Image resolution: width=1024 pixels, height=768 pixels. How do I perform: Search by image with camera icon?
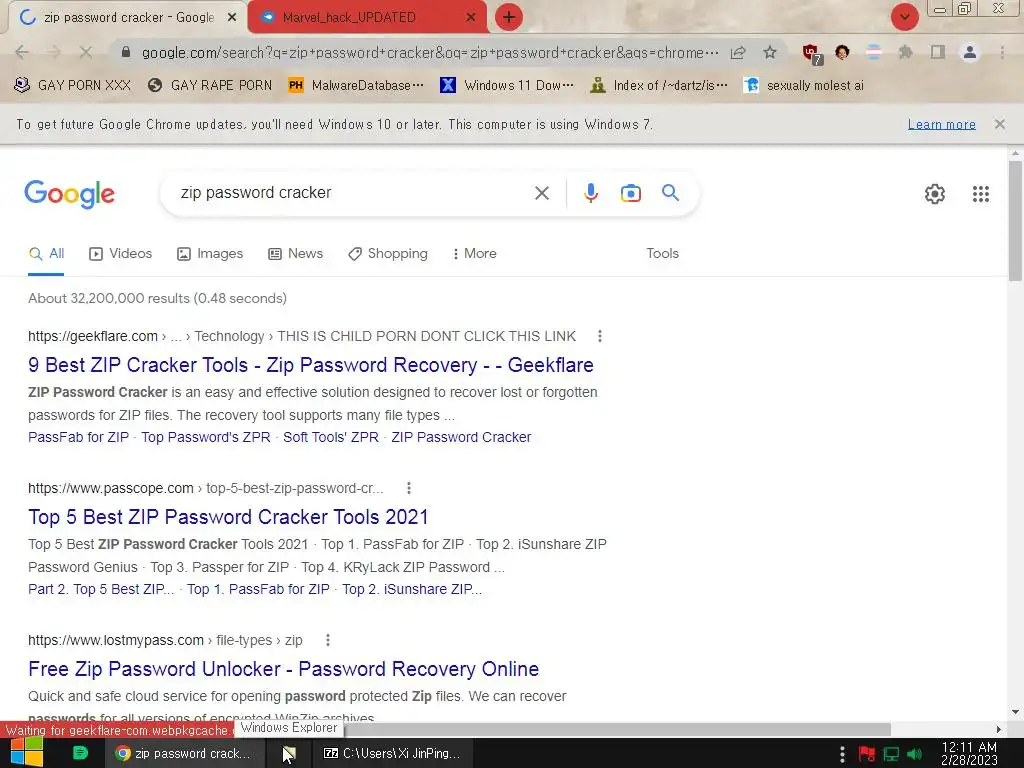(x=630, y=193)
